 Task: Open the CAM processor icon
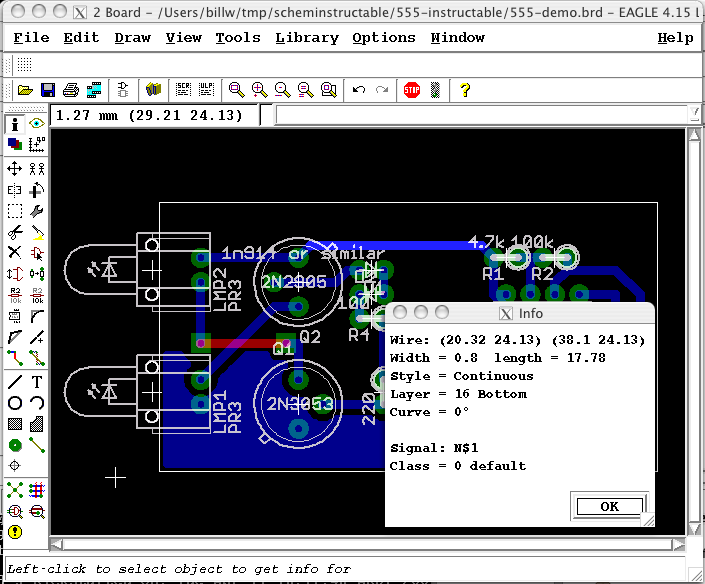(x=94, y=90)
